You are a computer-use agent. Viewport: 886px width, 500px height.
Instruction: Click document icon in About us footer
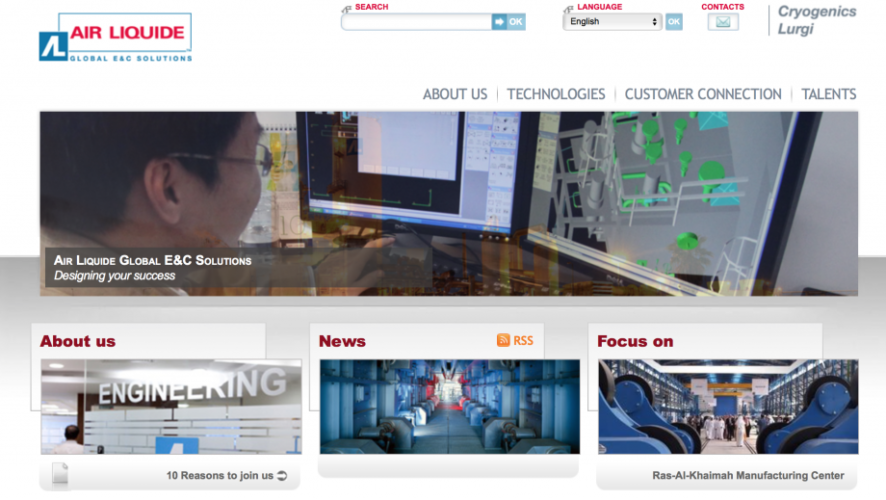click(60, 474)
